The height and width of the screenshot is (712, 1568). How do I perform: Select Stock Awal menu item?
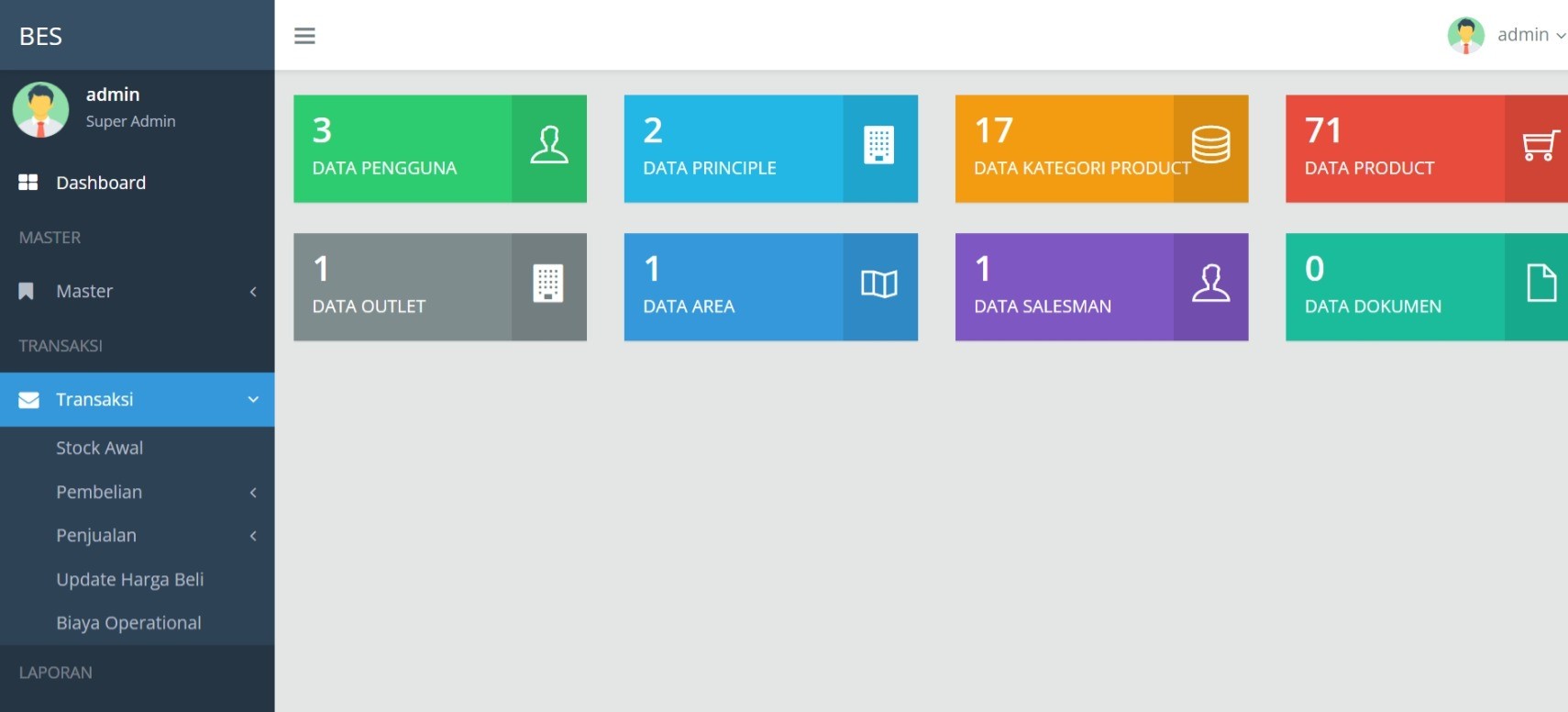click(x=99, y=449)
